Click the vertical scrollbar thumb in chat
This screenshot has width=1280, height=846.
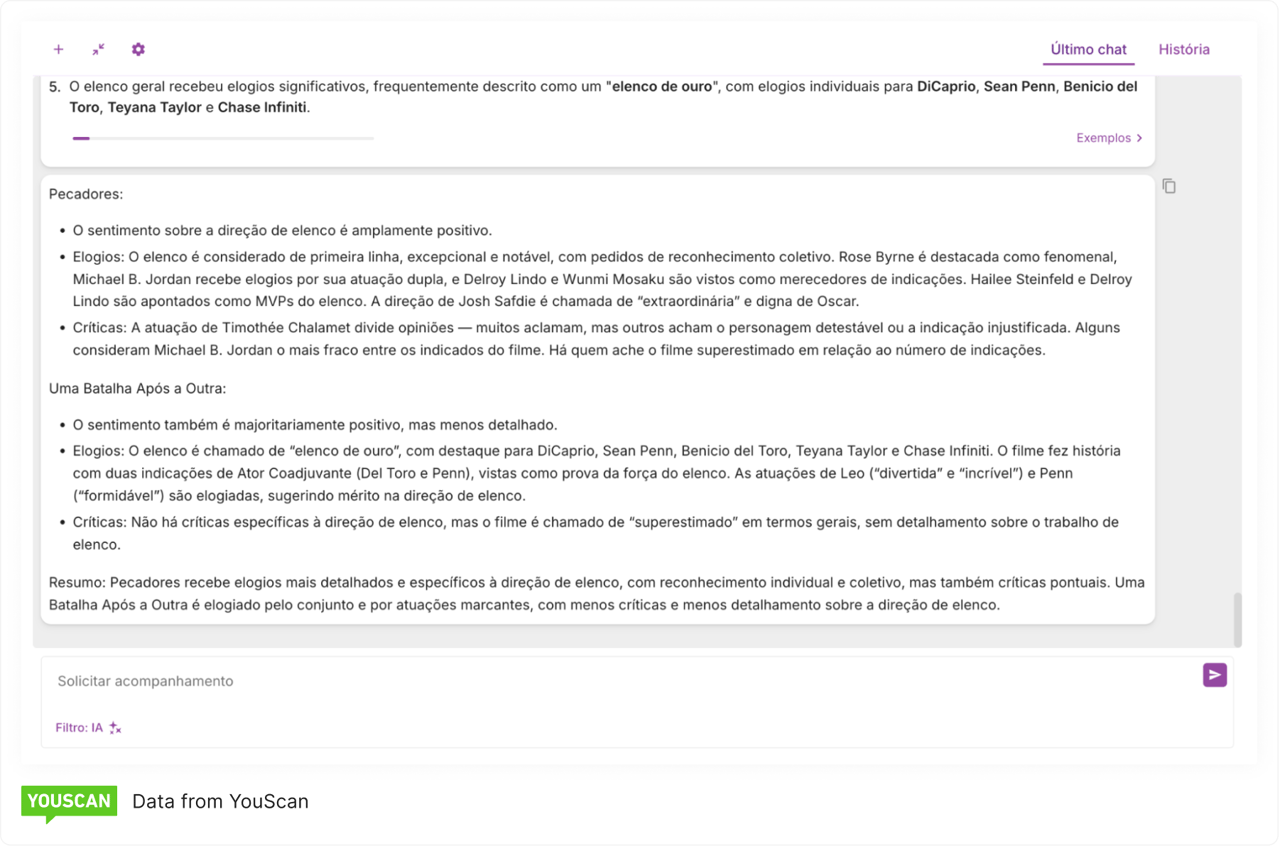click(x=1237, y=619)
